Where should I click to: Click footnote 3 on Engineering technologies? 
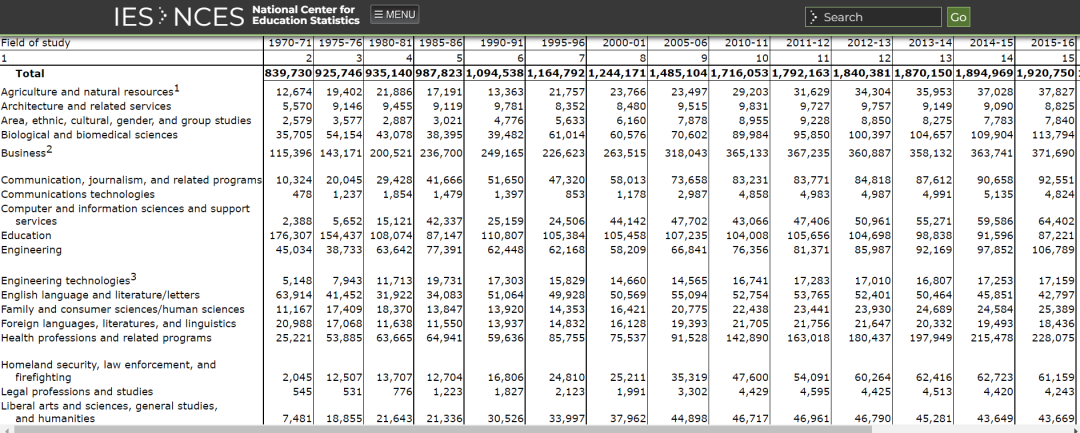134,277
